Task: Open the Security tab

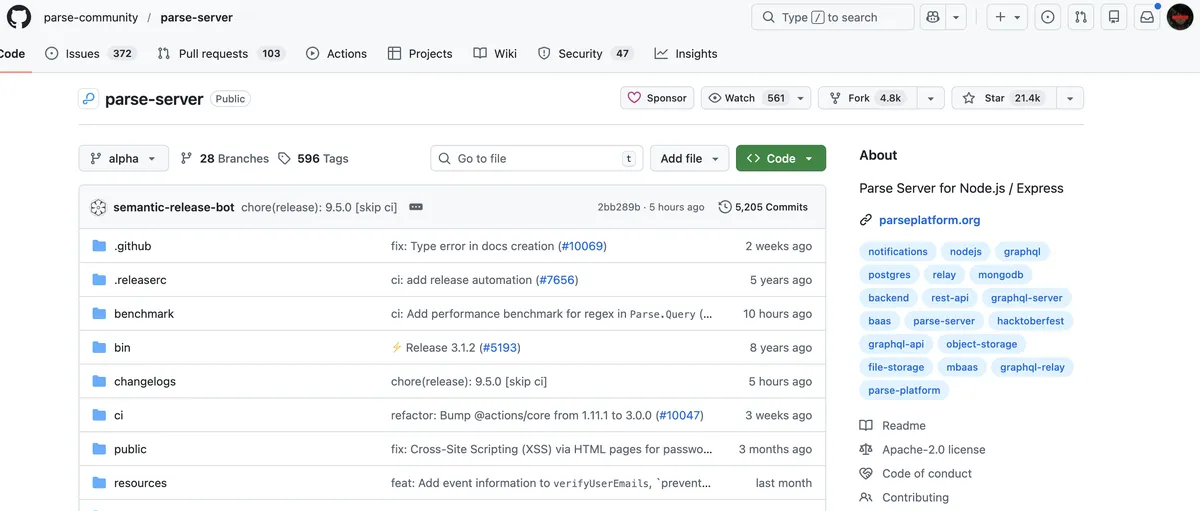Action: click(x=579, y=54)
